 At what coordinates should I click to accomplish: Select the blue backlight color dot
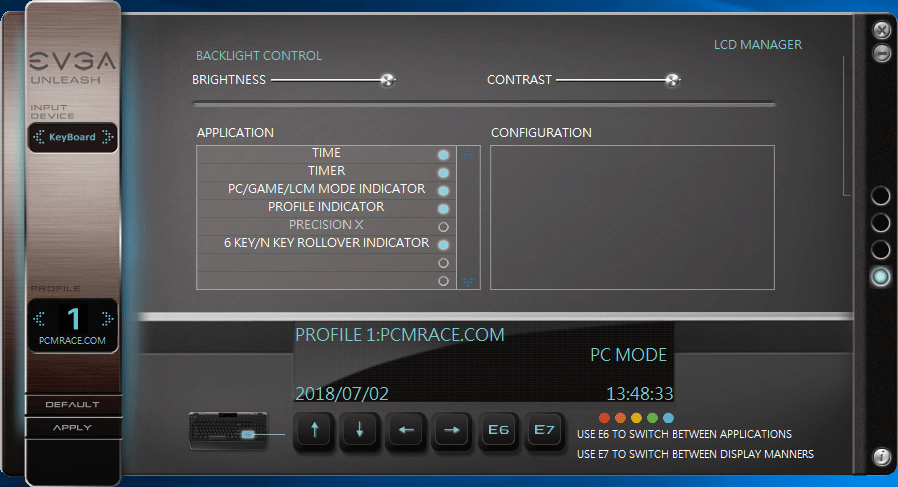pos(668,418)
